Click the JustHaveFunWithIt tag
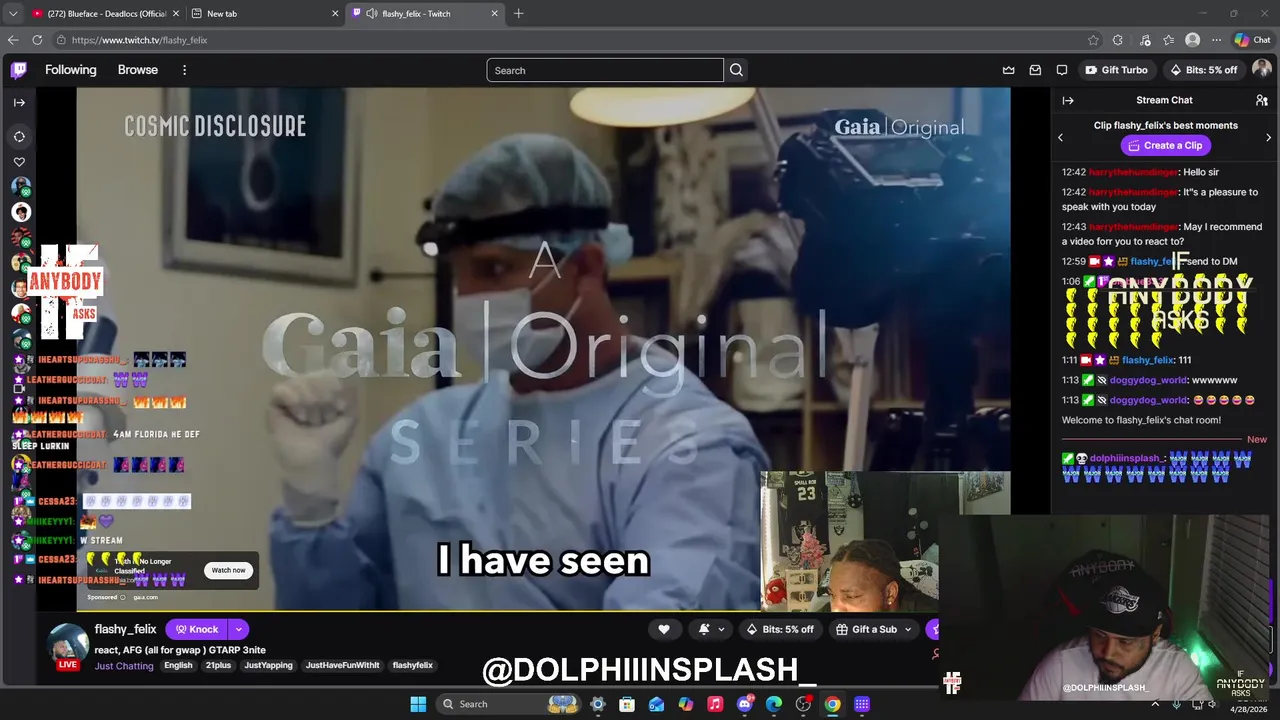1280x720 pixels. click(x=342, y=665)
